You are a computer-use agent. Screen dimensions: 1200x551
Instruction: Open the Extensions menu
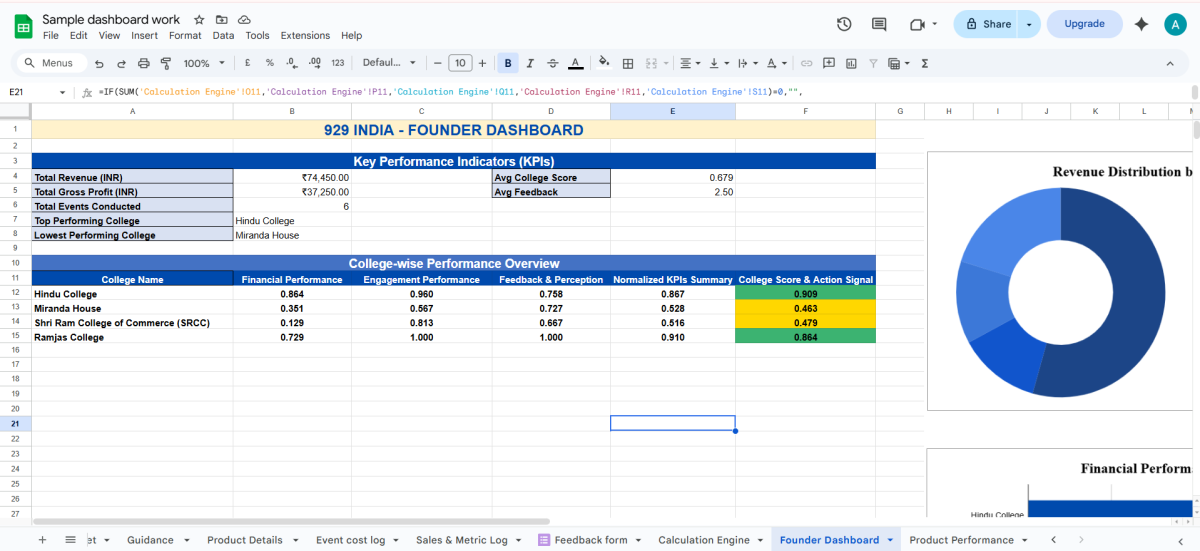tap(305, 35)
